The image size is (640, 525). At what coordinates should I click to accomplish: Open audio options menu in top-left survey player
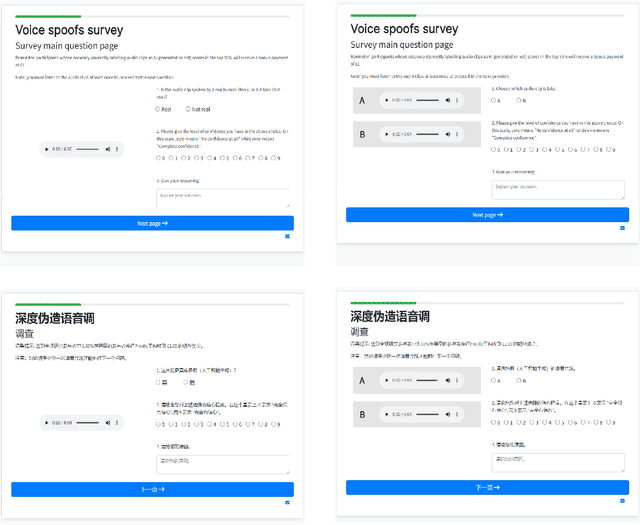click(118, 149)
